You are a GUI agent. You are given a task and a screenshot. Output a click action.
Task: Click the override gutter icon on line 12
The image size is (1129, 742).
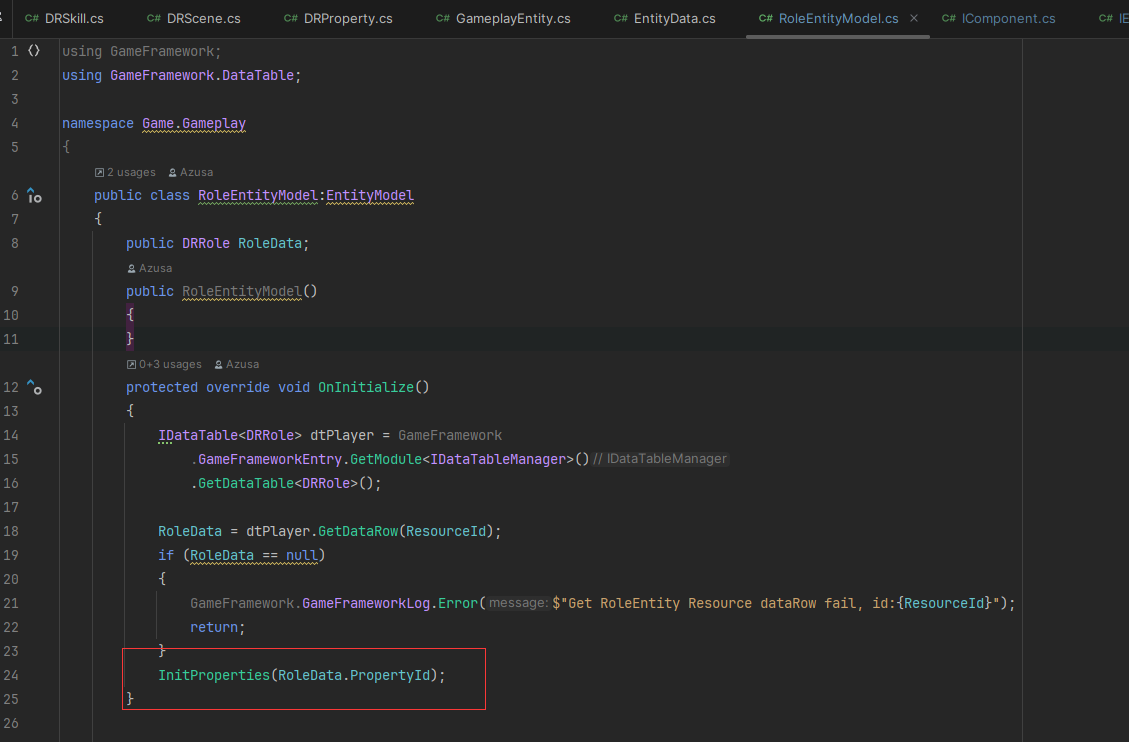click(34, 387)
